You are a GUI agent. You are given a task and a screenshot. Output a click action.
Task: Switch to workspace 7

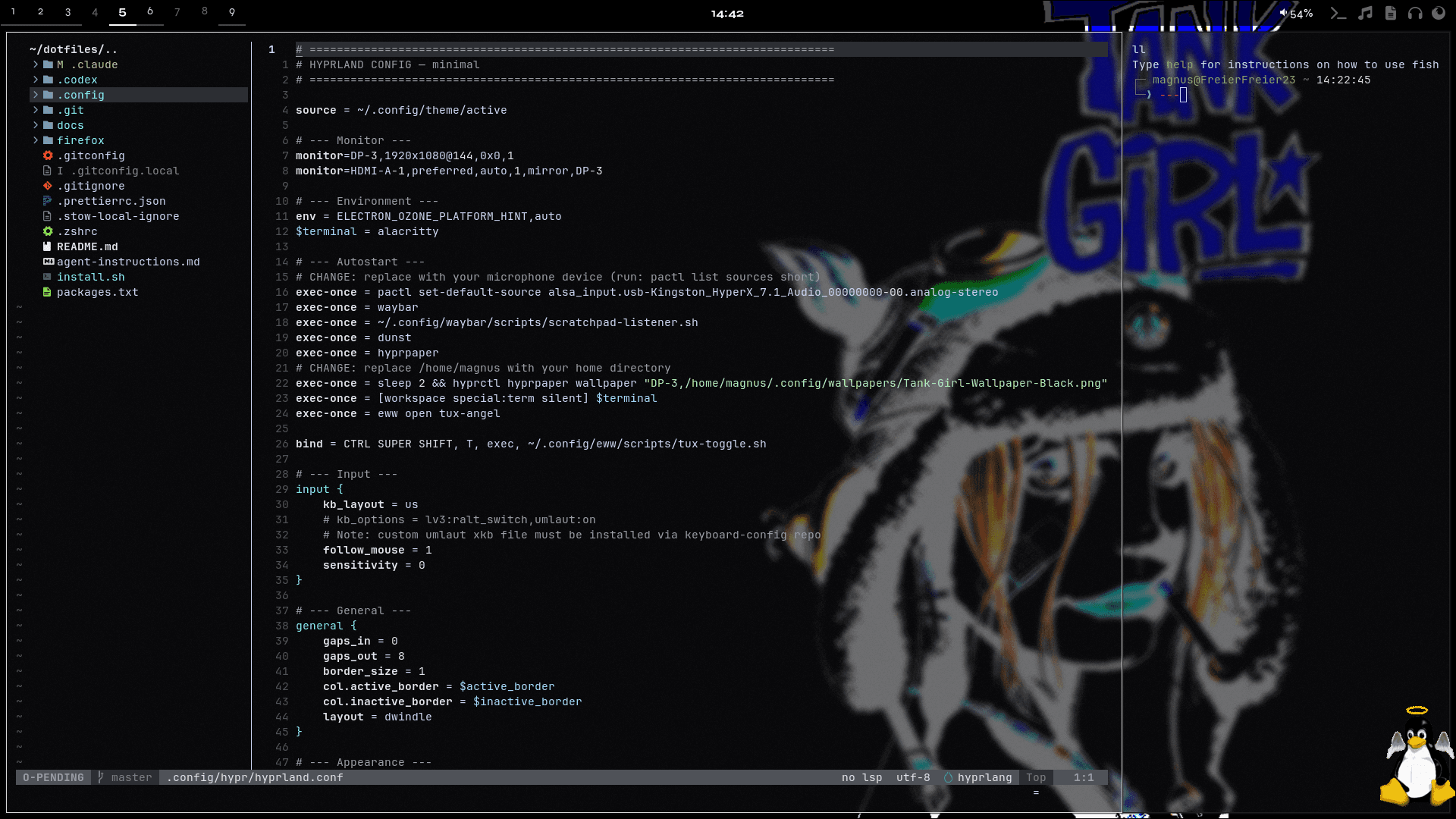pos(177,12)
